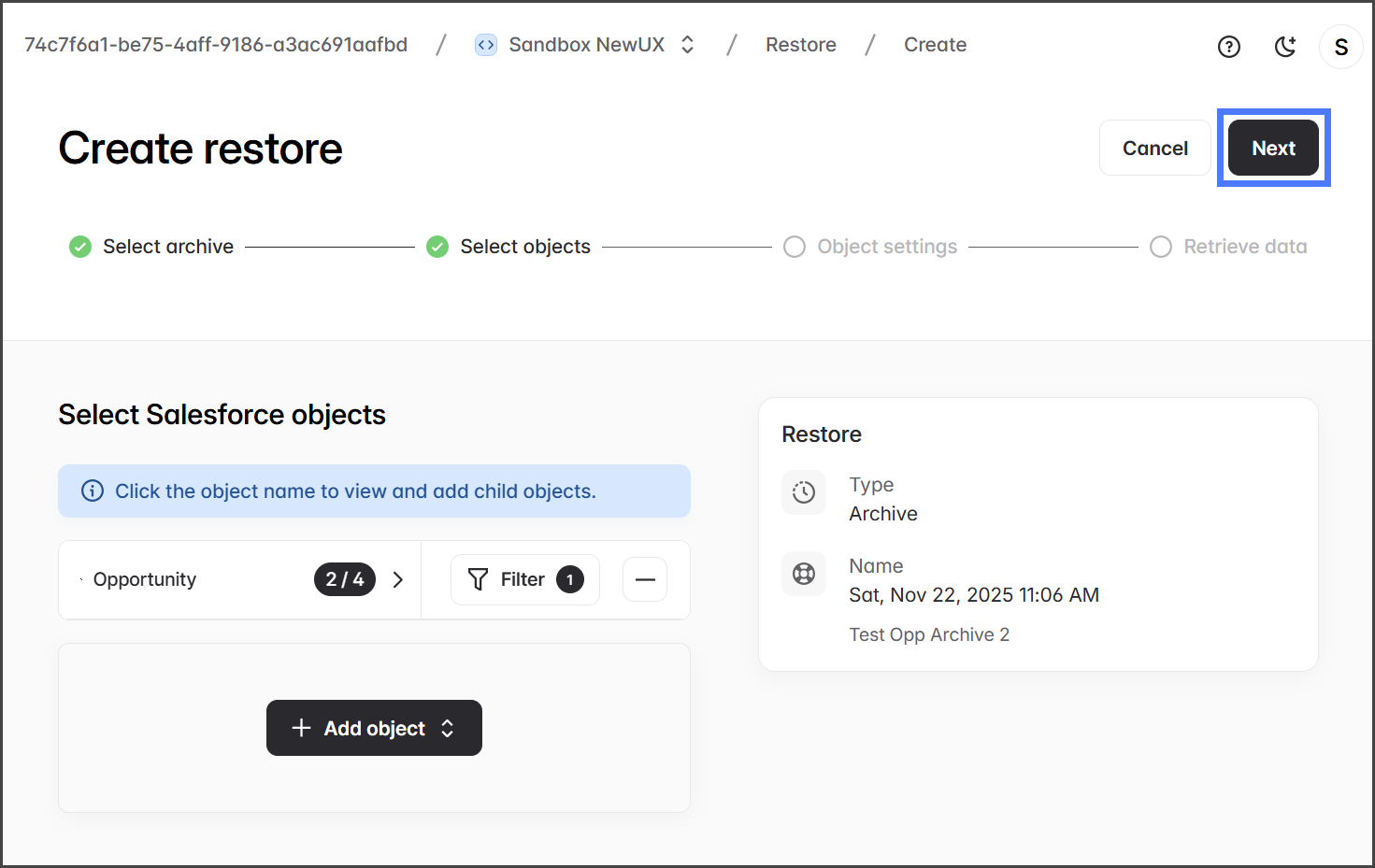
Task: Expand Opportunity child objects chevron
Action: tap(398, 579)
